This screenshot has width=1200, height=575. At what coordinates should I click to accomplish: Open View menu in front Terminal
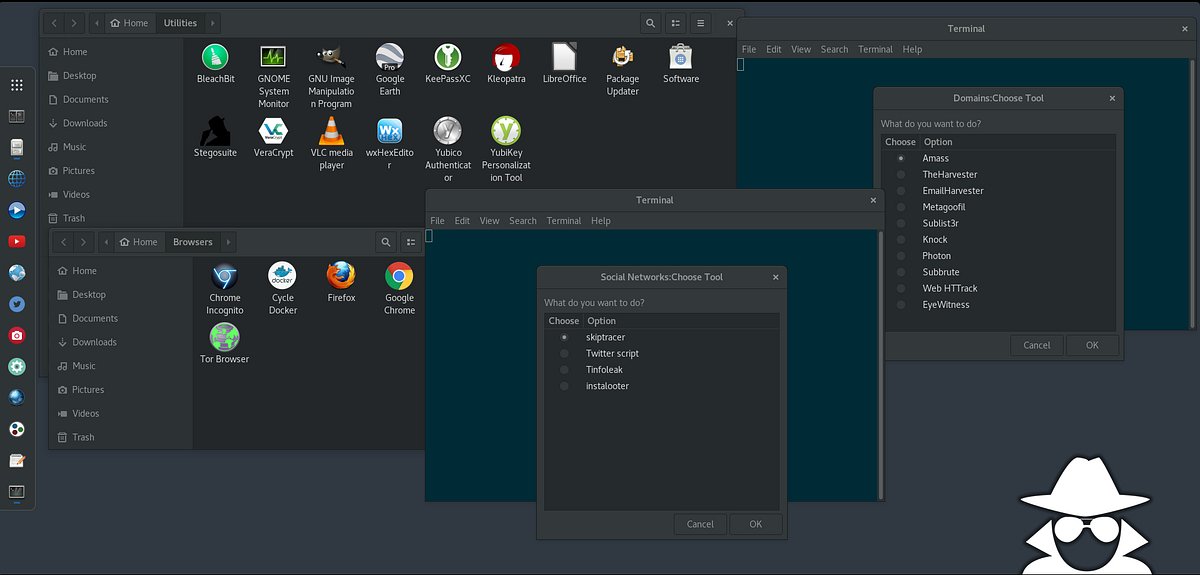click(x=489, y=220)
